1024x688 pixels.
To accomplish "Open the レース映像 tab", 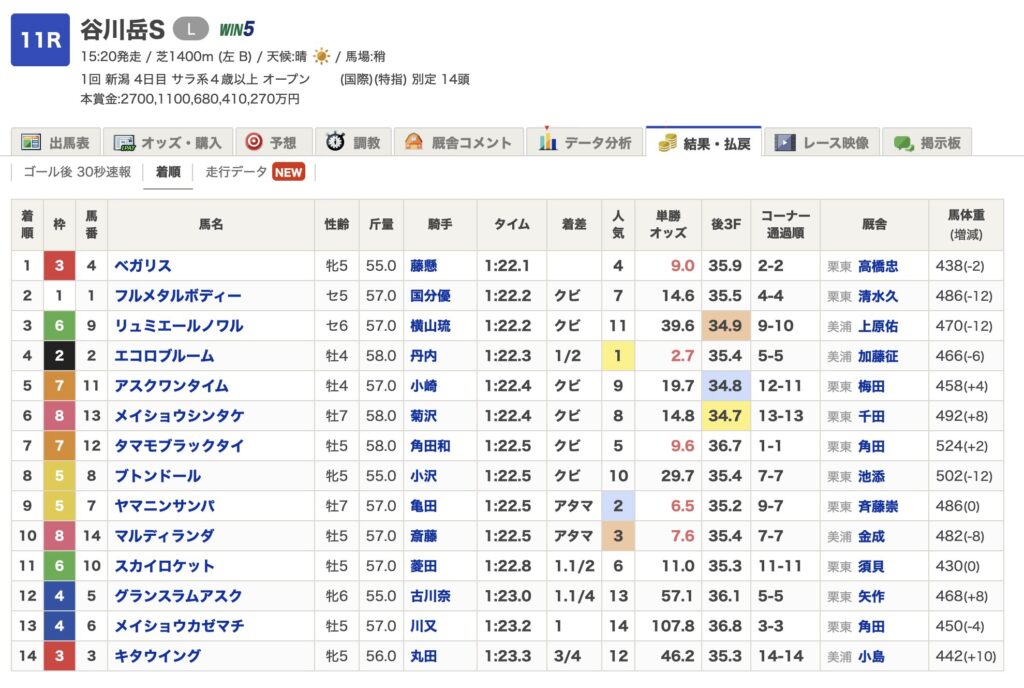I will pos(822,142).
